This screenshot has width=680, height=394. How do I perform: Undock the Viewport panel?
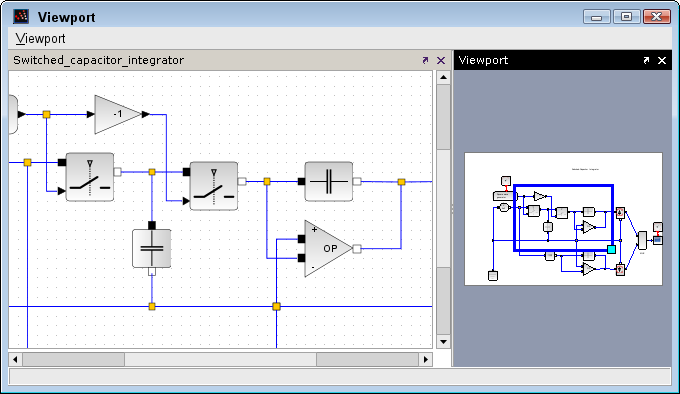click(x=646, y=60)
